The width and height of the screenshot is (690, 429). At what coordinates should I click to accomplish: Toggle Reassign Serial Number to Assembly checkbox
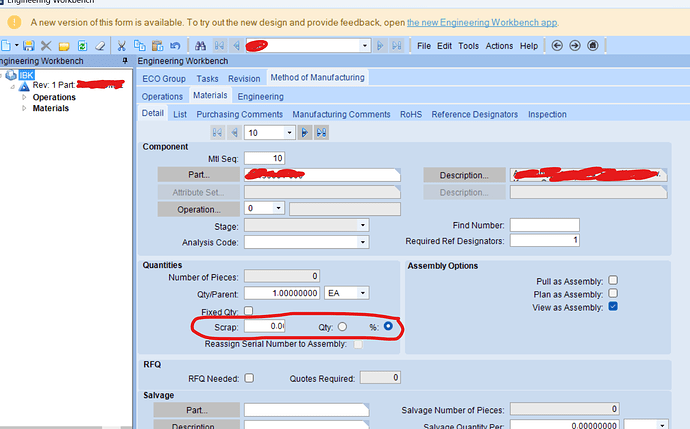(359, 344)
